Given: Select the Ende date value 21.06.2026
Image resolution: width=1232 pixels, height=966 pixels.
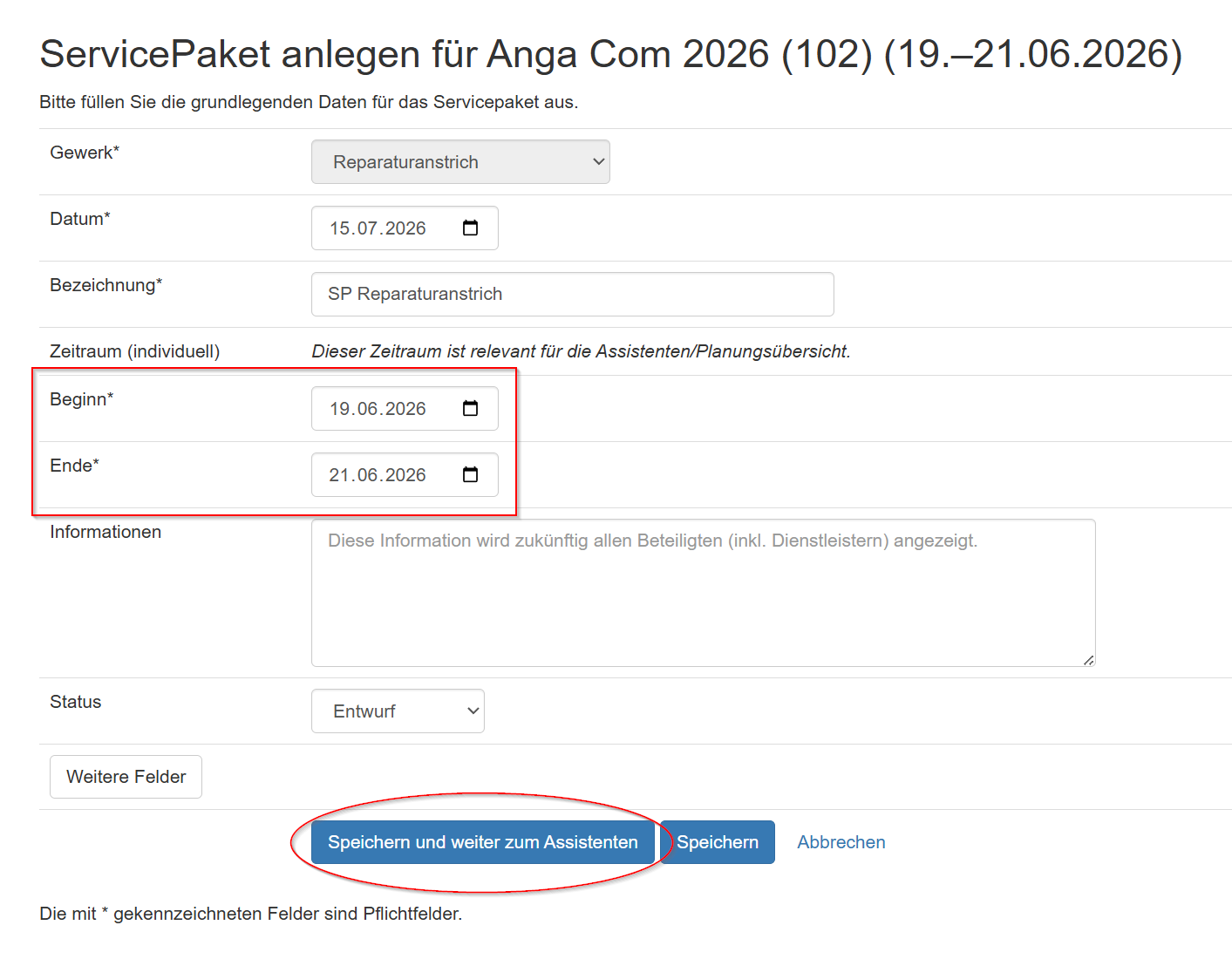Looking at the screenshot, I should (378, 475).
